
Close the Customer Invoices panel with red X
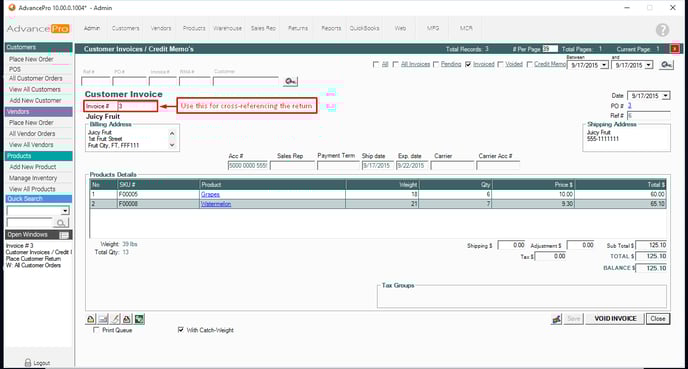(x=675, y=49)
